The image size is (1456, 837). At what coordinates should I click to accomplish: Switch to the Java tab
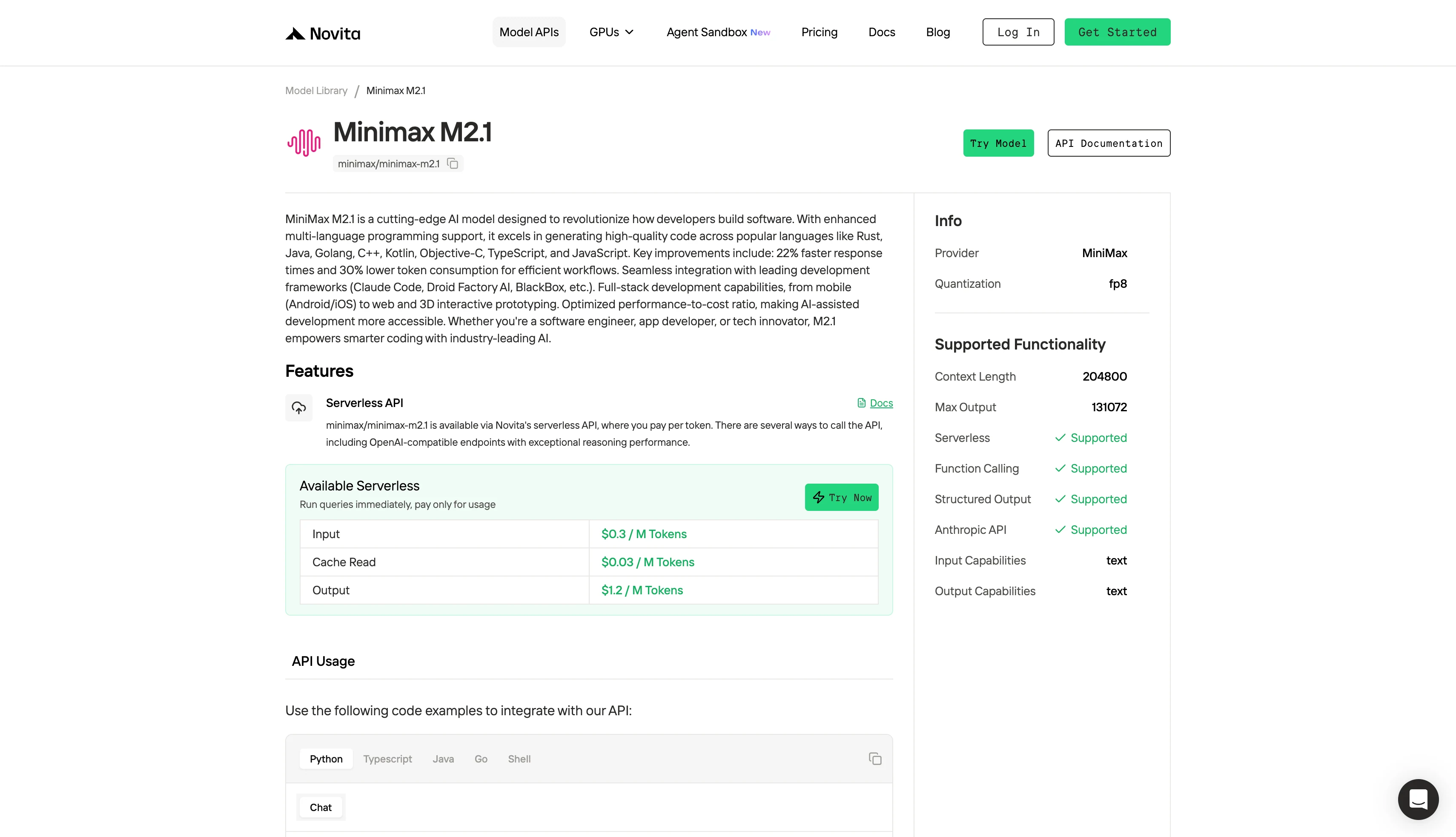443,759
